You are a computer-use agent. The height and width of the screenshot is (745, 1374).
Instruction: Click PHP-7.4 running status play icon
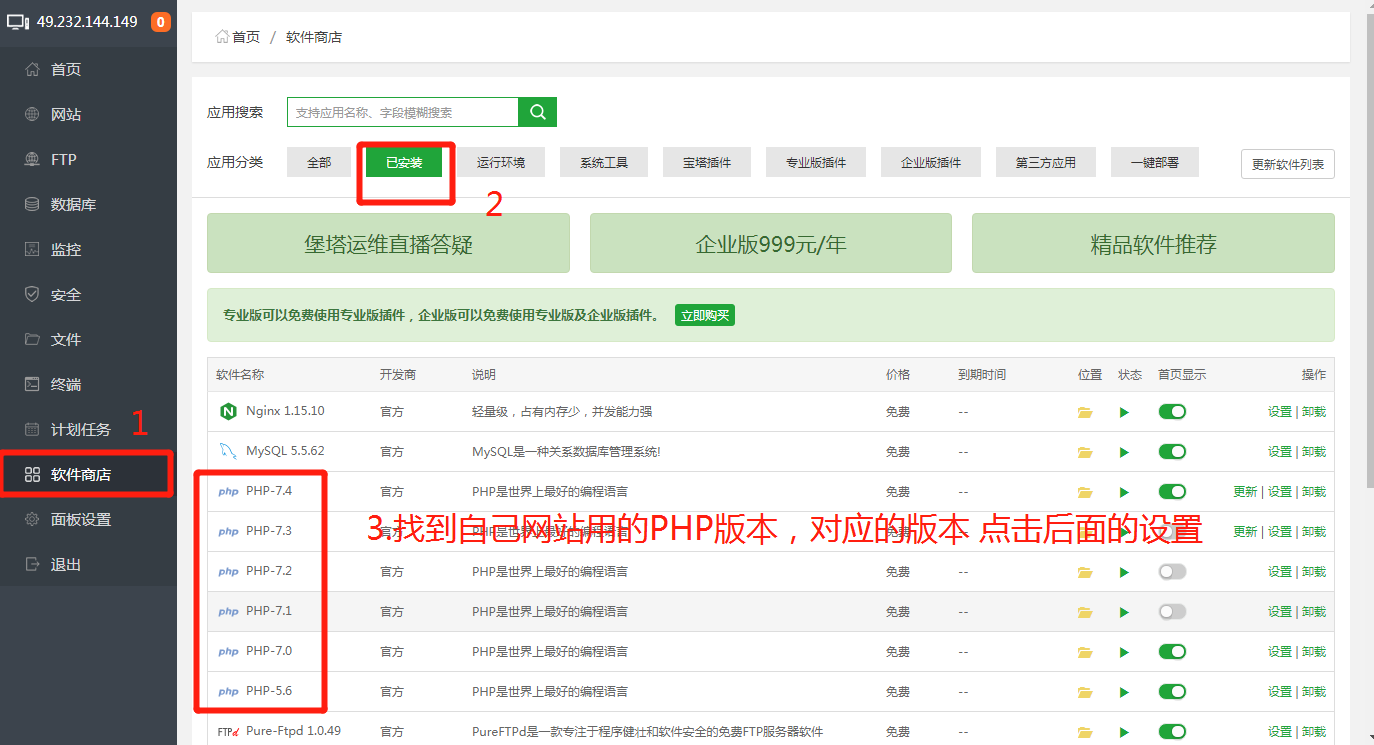tap(1124, 492)
